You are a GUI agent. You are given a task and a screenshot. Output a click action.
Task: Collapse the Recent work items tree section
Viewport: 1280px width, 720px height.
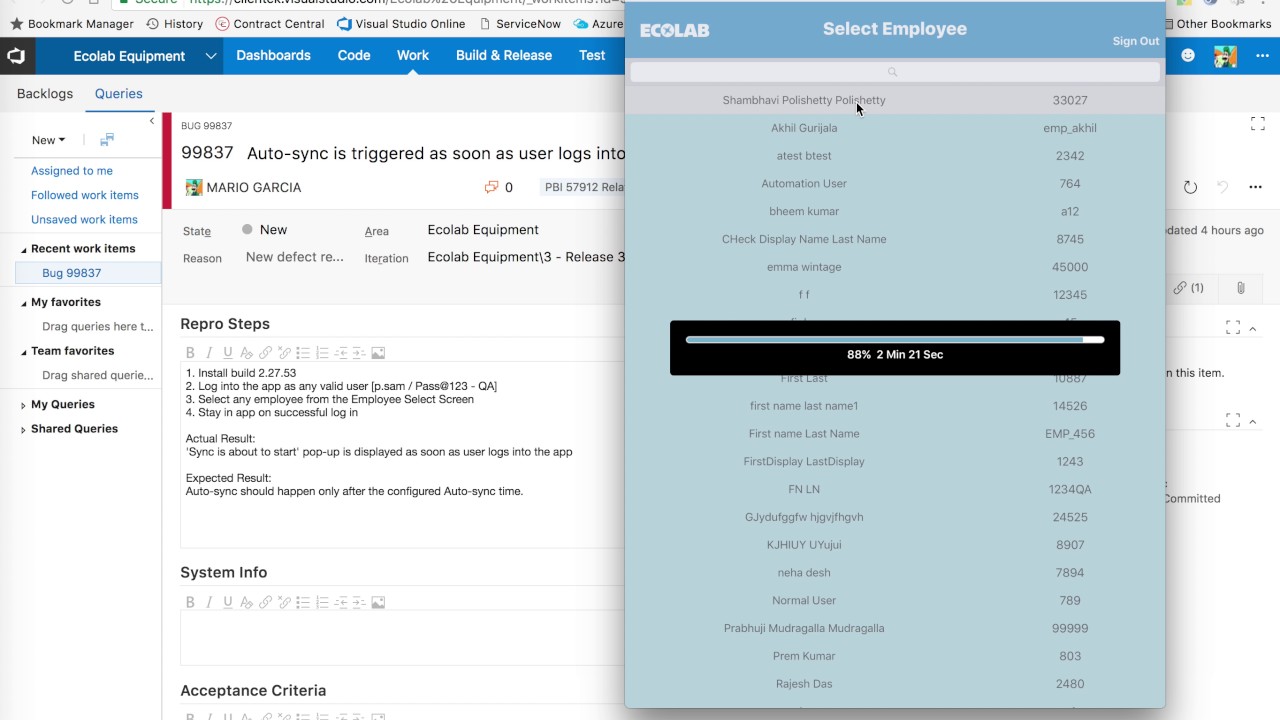click(x=24, y=249)
